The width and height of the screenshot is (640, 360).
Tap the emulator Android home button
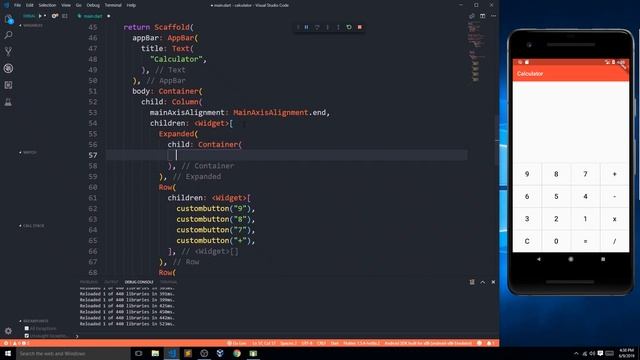571,259
